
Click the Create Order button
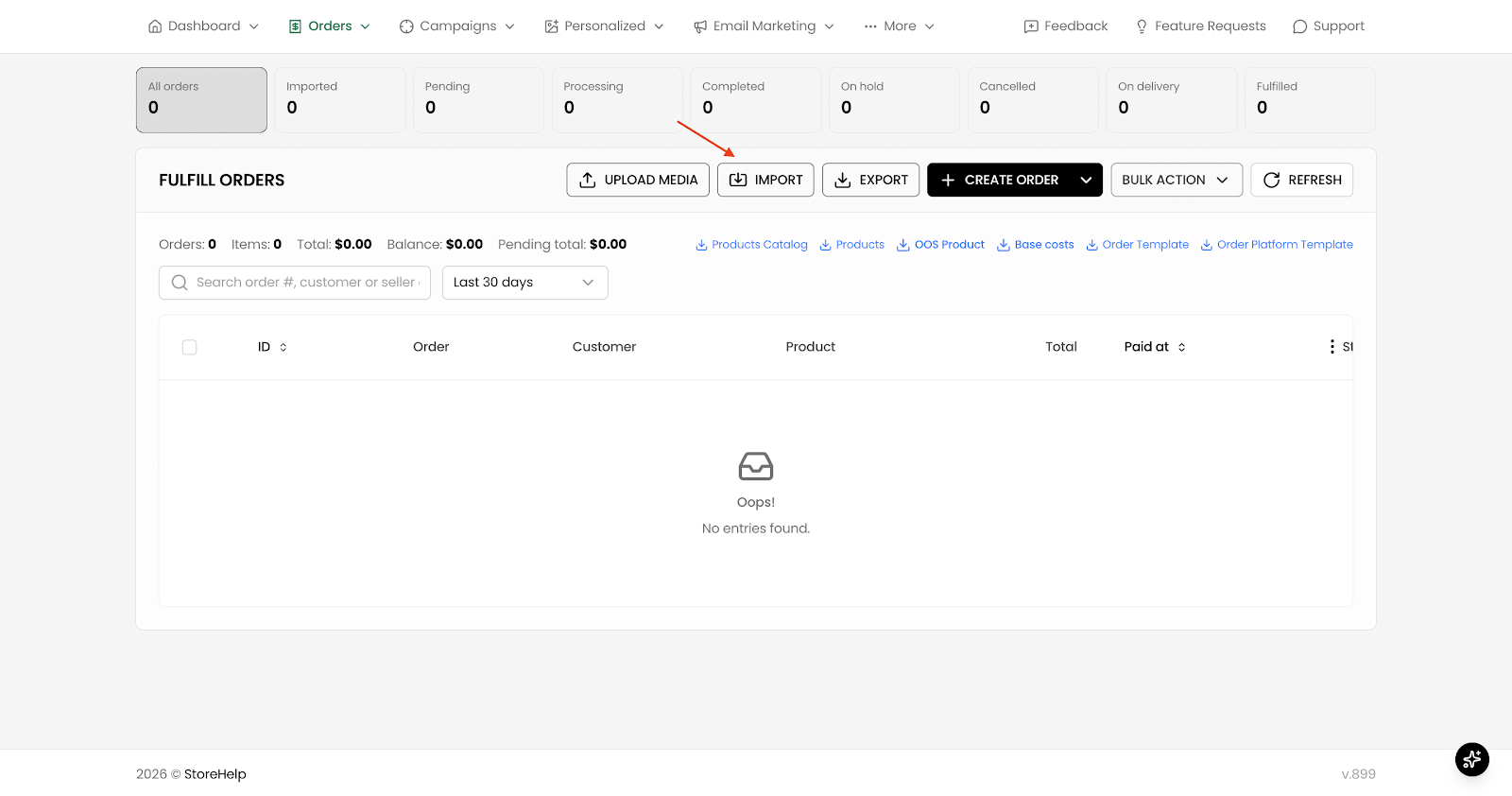coord(1000,180)
